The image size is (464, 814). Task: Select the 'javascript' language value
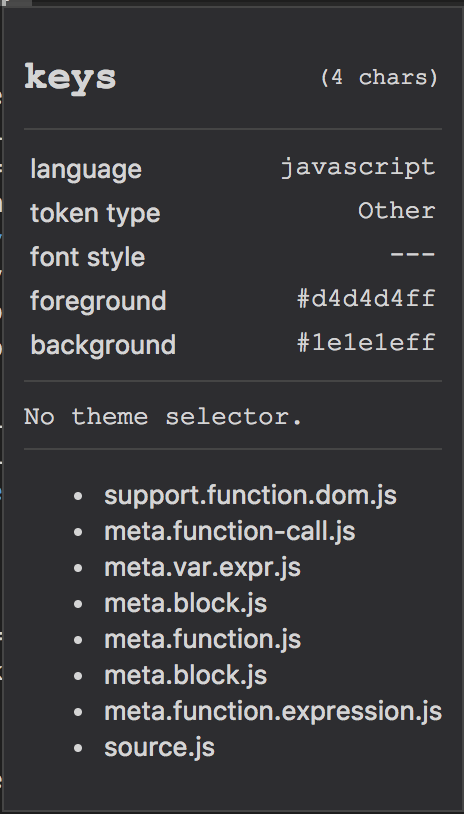tap(358, 168)
